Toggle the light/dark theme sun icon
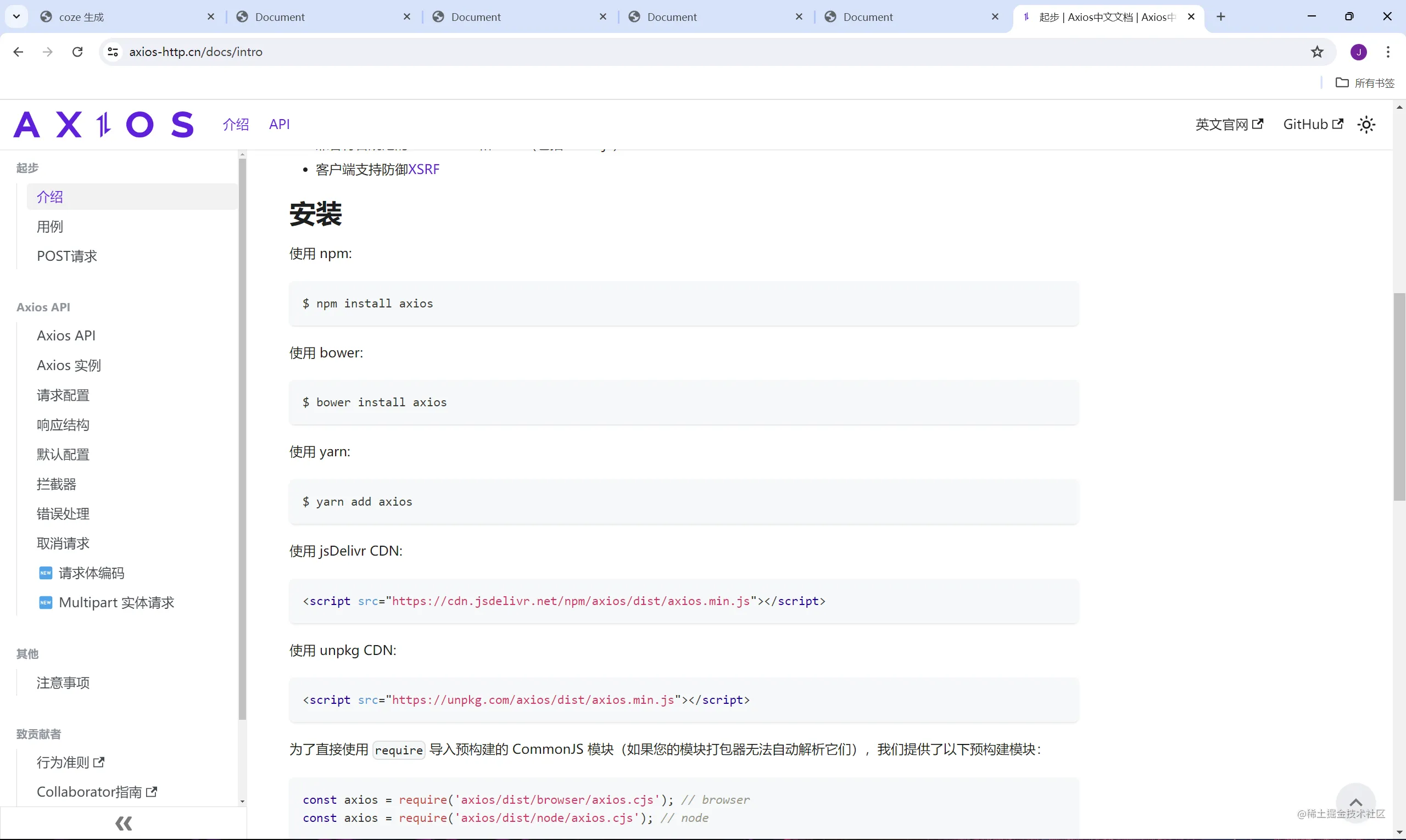The image size is (1406, 840). point(1366,125)
